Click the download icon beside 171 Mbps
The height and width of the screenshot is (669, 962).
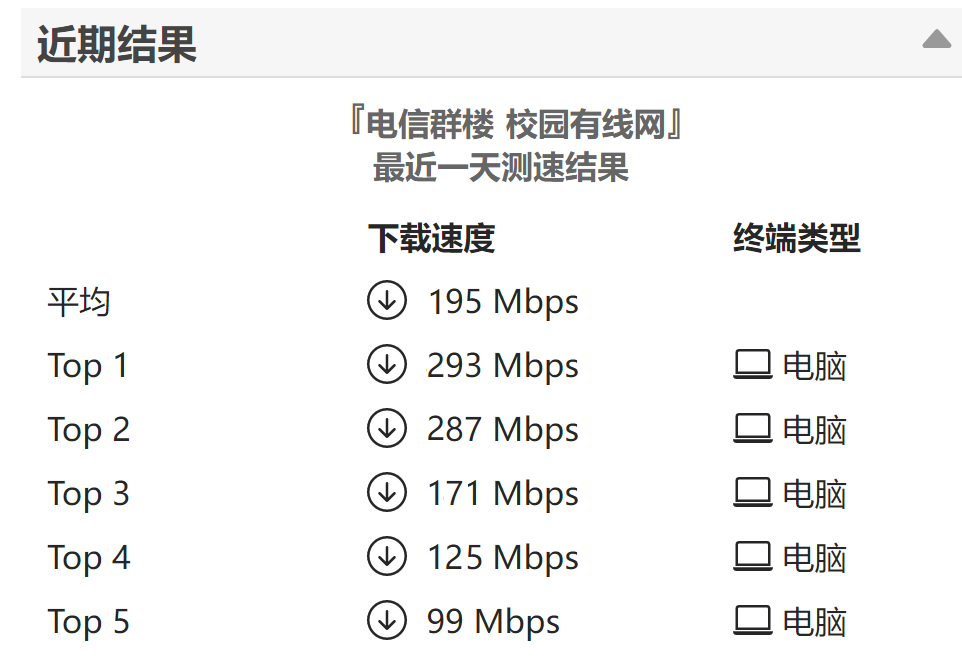pyautogui.click(x=387, y=492)
